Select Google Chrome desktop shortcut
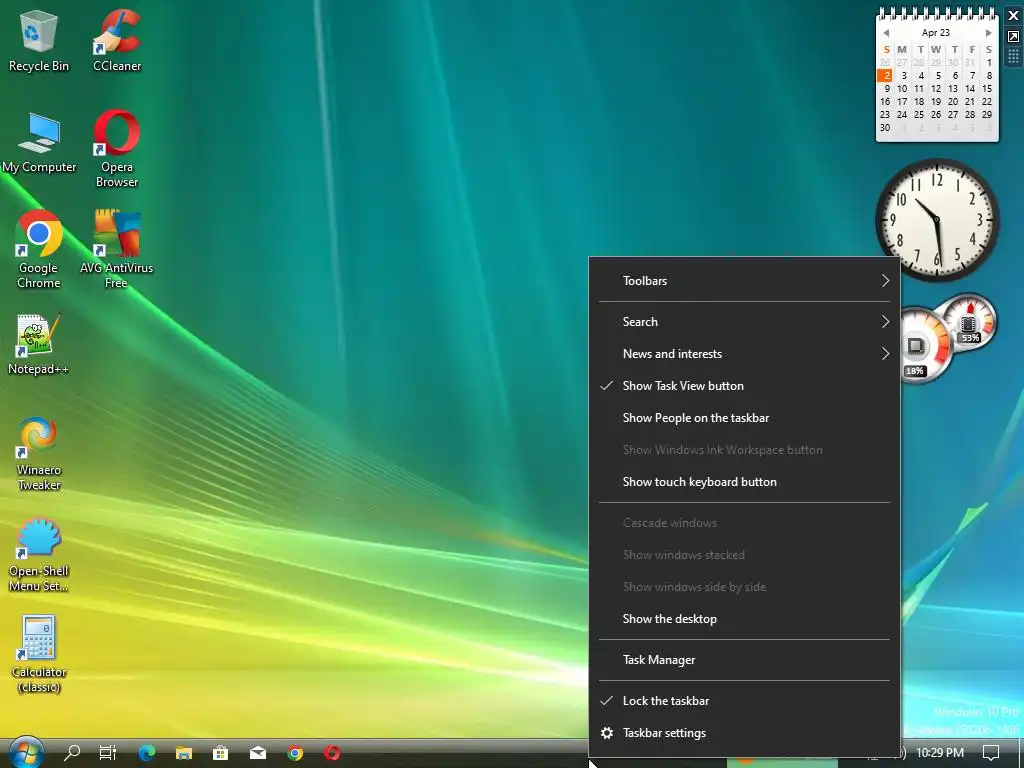The width and height of the screenshot is (1024, 768). click(x=39, y=249)
